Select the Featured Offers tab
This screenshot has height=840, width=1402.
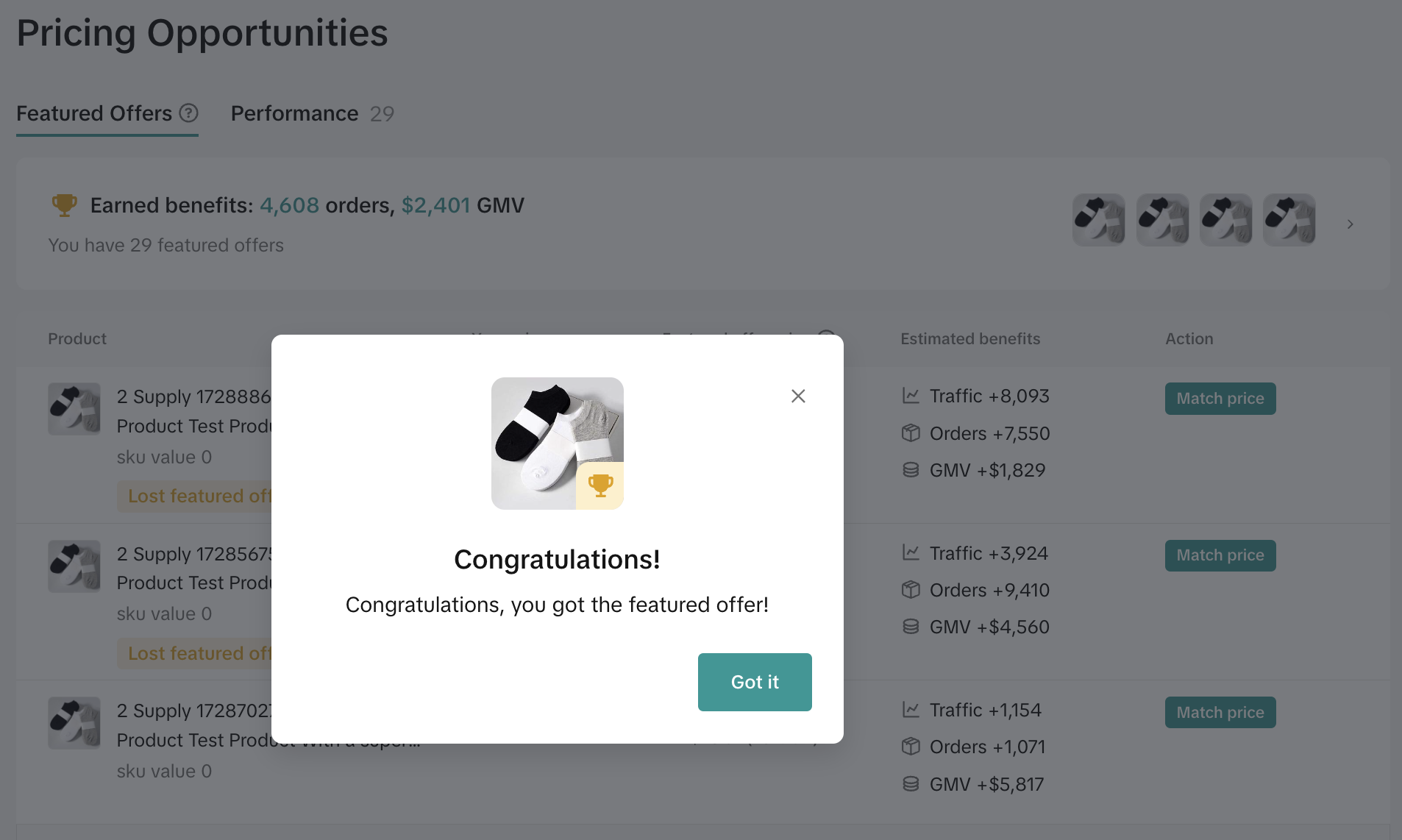[x=94, y=113]
